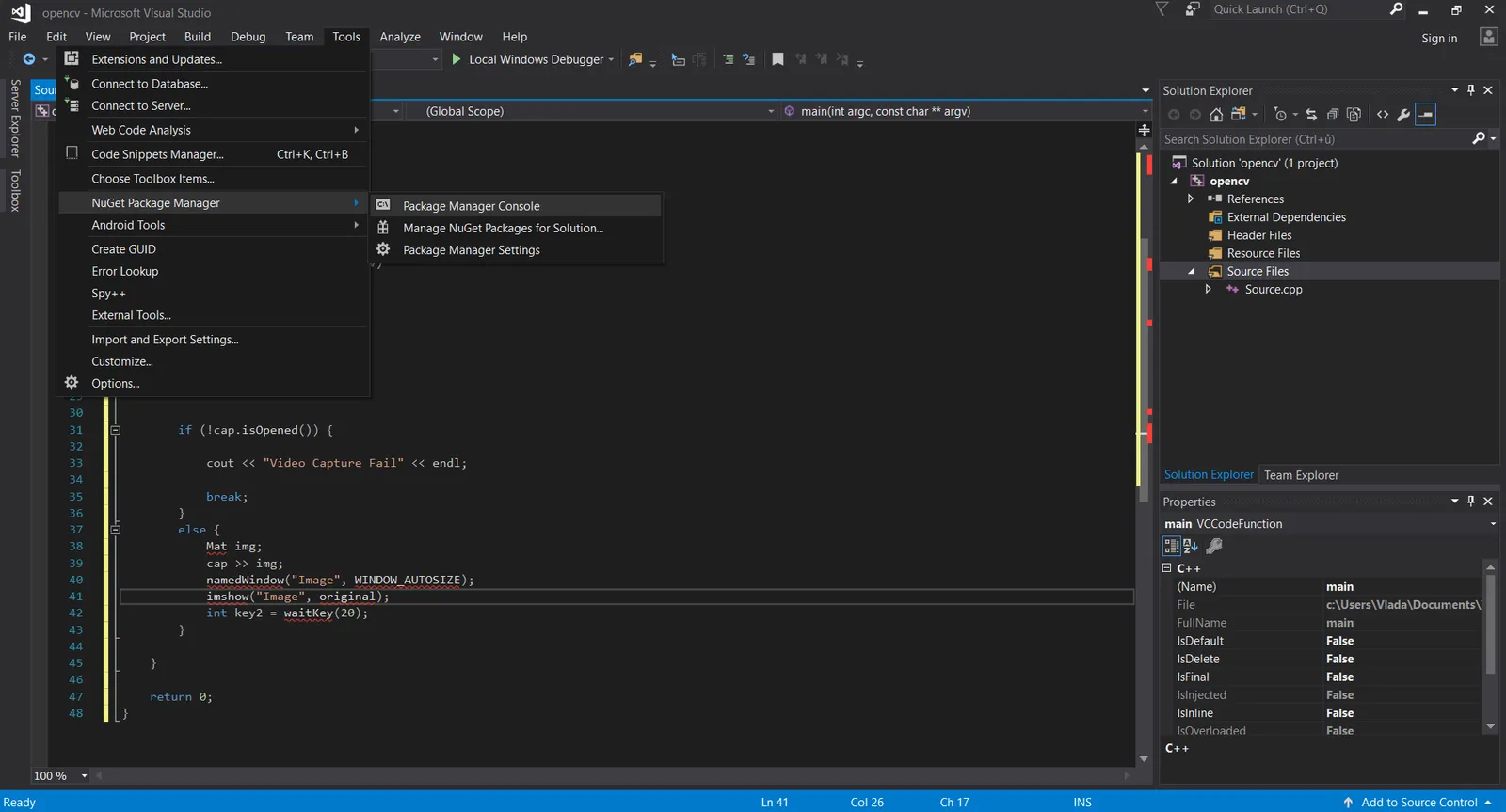
Task: Click the Pending Changes Filter clock icon
Action: click(1280, 115)
